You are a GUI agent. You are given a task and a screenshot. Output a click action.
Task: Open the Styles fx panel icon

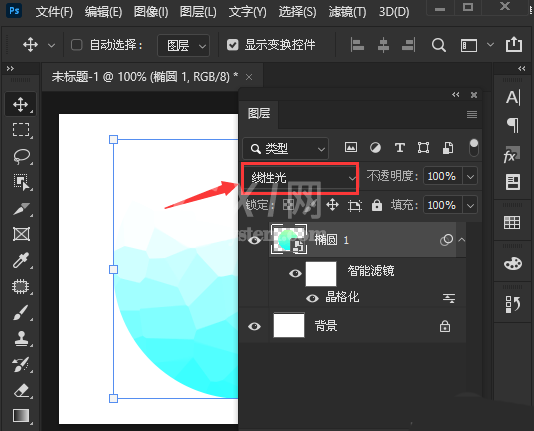click(x=512, y=155)
